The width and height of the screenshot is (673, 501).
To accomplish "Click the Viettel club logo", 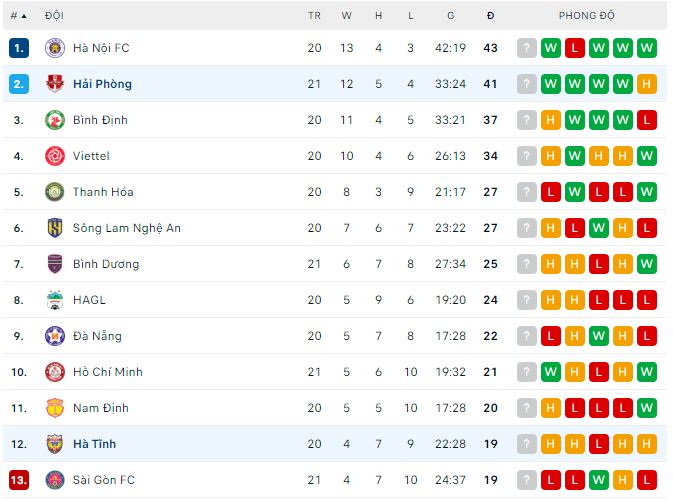I will pos(54,156).
